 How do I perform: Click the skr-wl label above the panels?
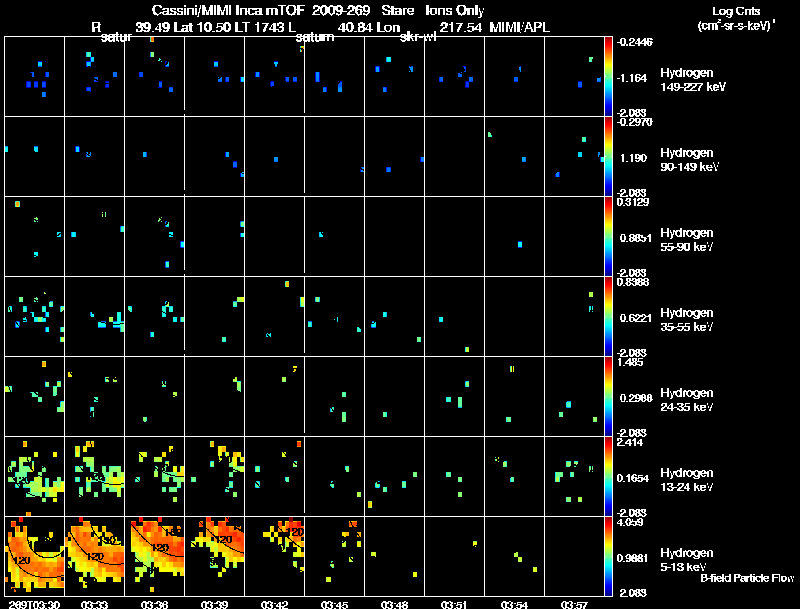coord(418,37)
